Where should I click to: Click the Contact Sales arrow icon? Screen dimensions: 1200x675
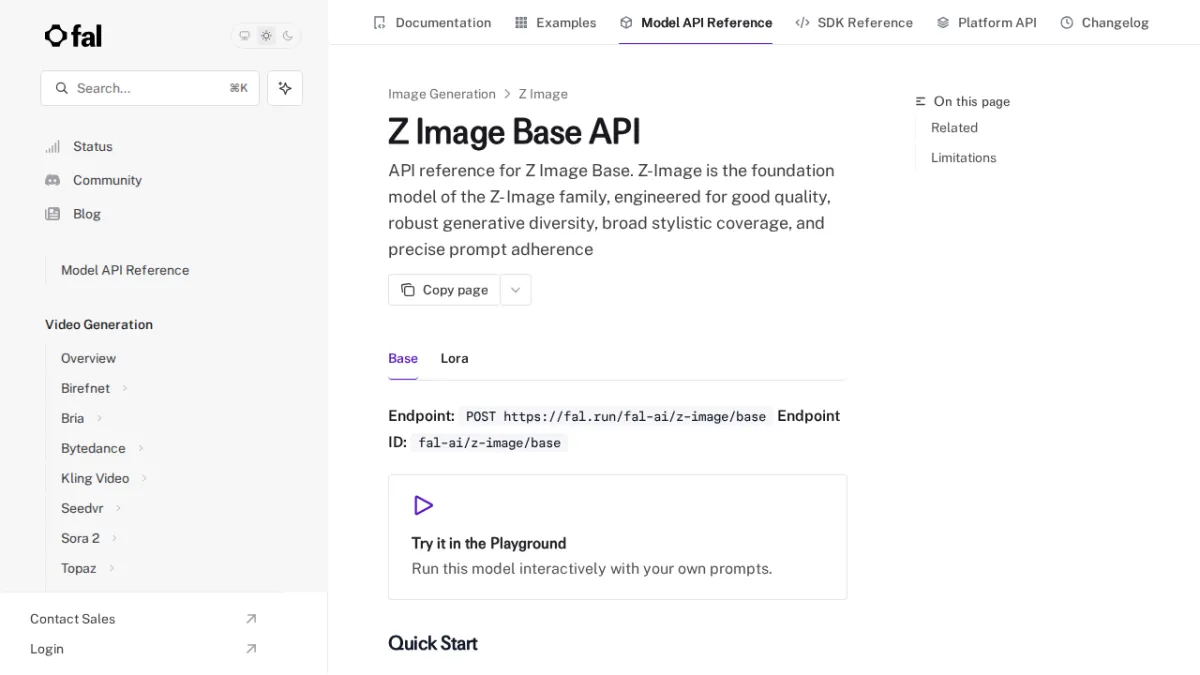(x=251, y=619)
